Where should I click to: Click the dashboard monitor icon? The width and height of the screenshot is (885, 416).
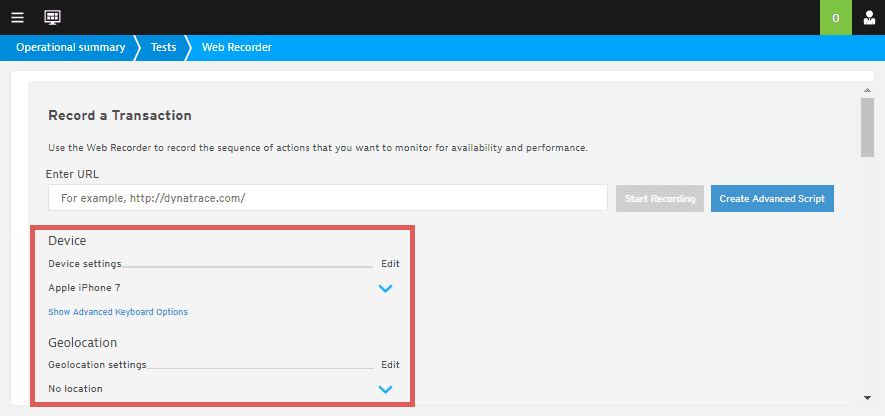pos(52,17)
